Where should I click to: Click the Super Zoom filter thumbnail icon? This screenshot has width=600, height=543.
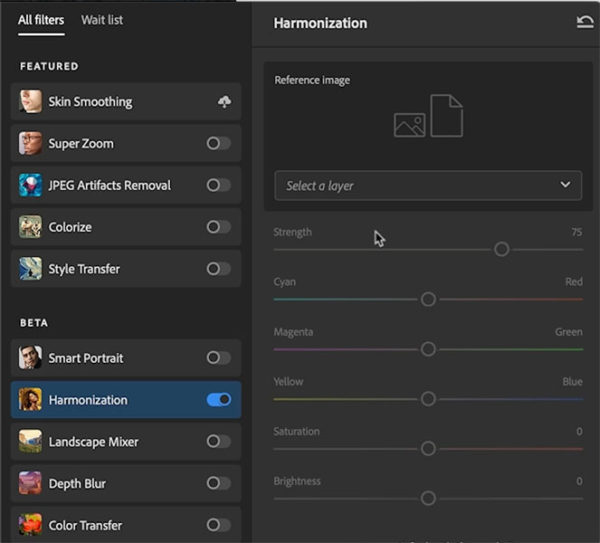click(x=31, y=144)
